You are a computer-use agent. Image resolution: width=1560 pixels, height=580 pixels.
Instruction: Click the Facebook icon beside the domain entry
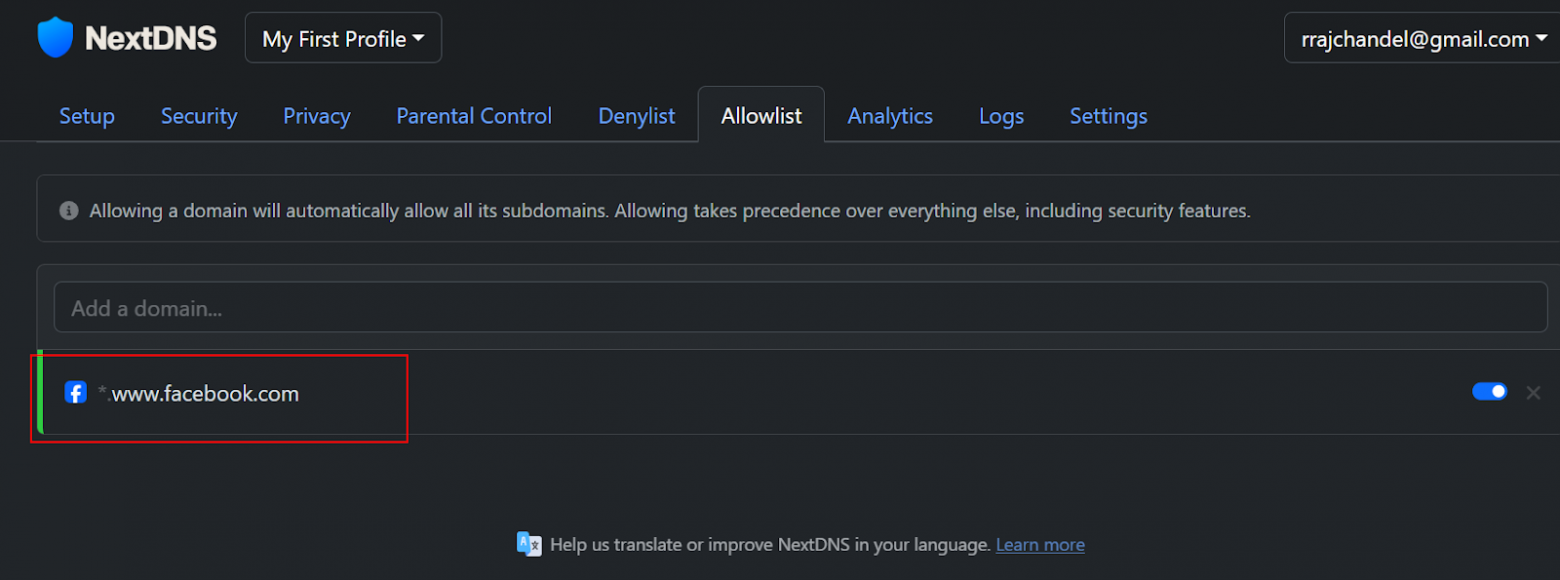(76, 393)
